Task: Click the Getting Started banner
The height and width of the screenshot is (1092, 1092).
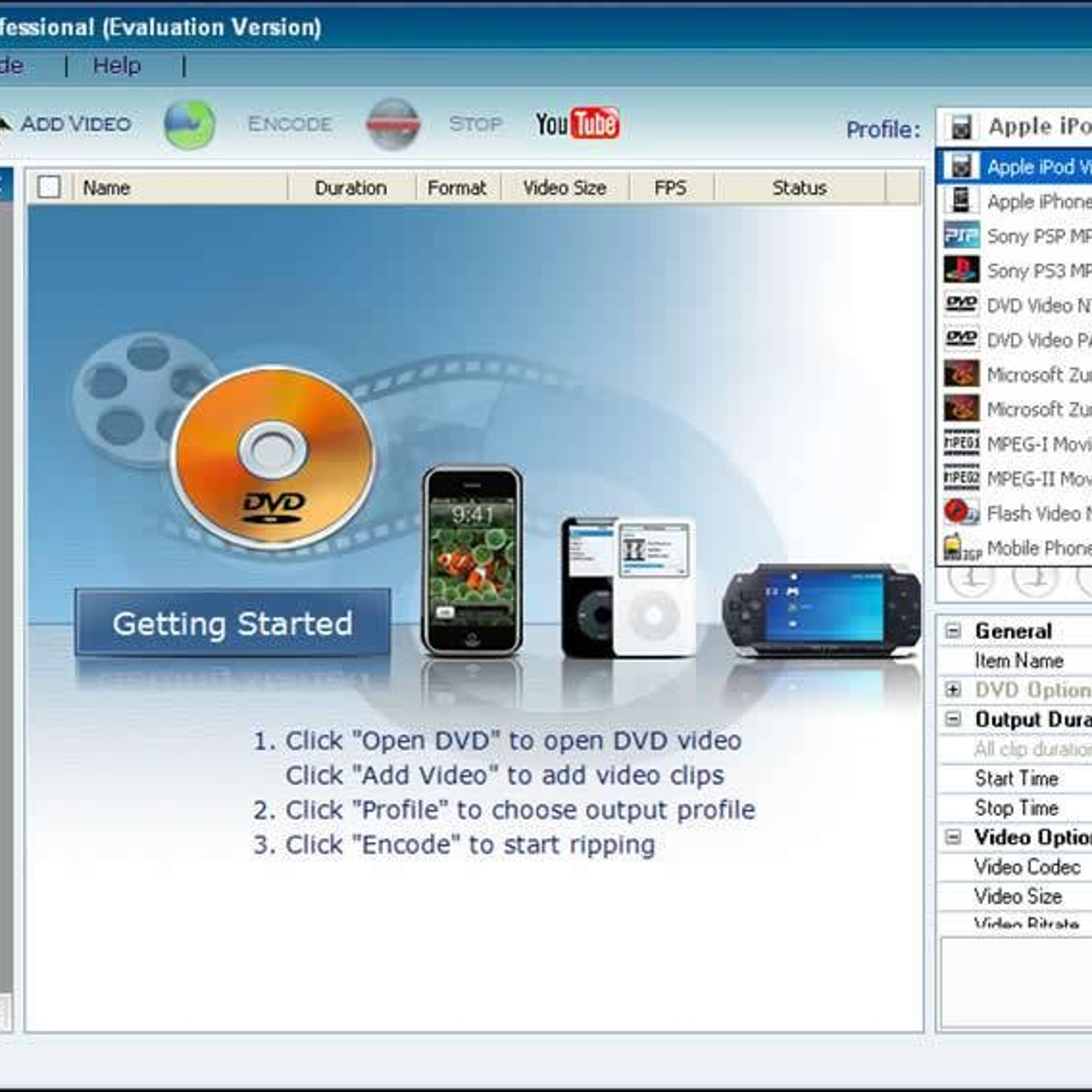Action: pos(233,622)
